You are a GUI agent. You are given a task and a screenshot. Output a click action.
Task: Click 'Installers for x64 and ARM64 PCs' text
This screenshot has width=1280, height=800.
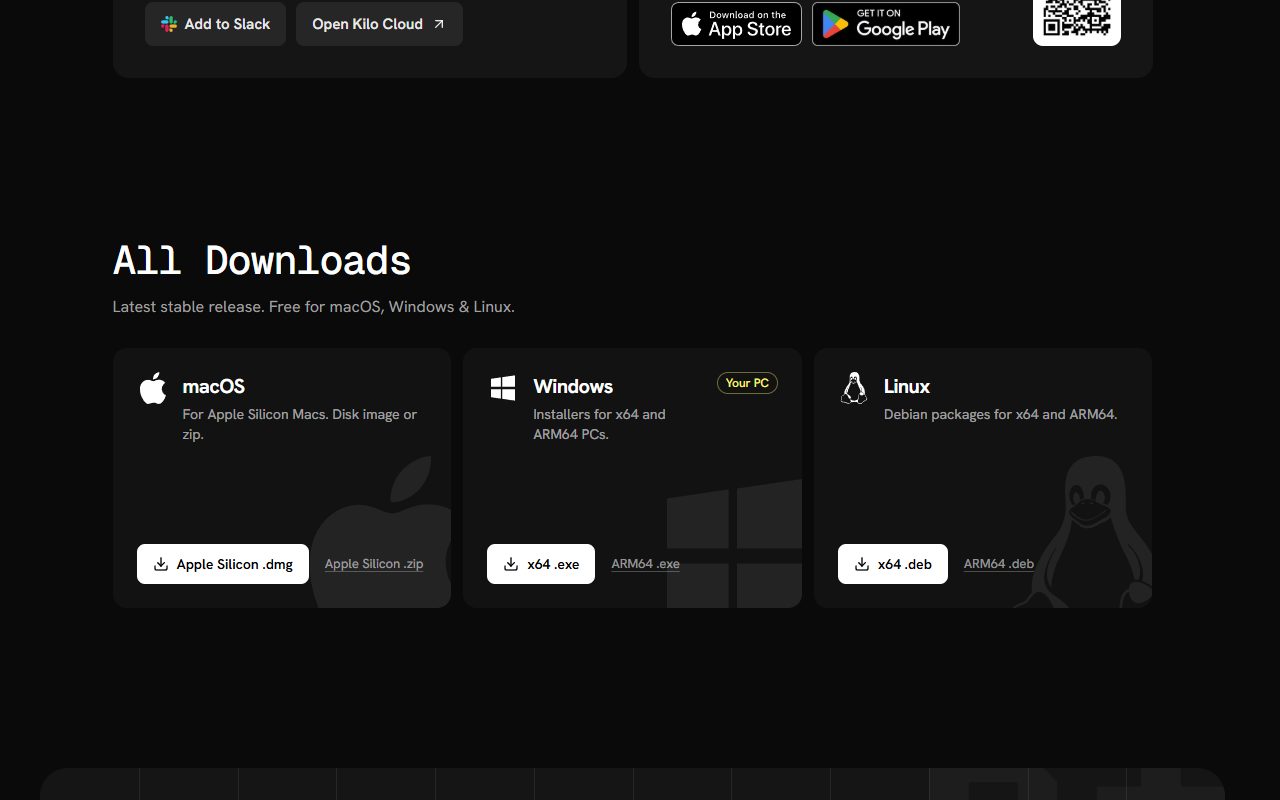pyautogui.click(x=599, y=424)
